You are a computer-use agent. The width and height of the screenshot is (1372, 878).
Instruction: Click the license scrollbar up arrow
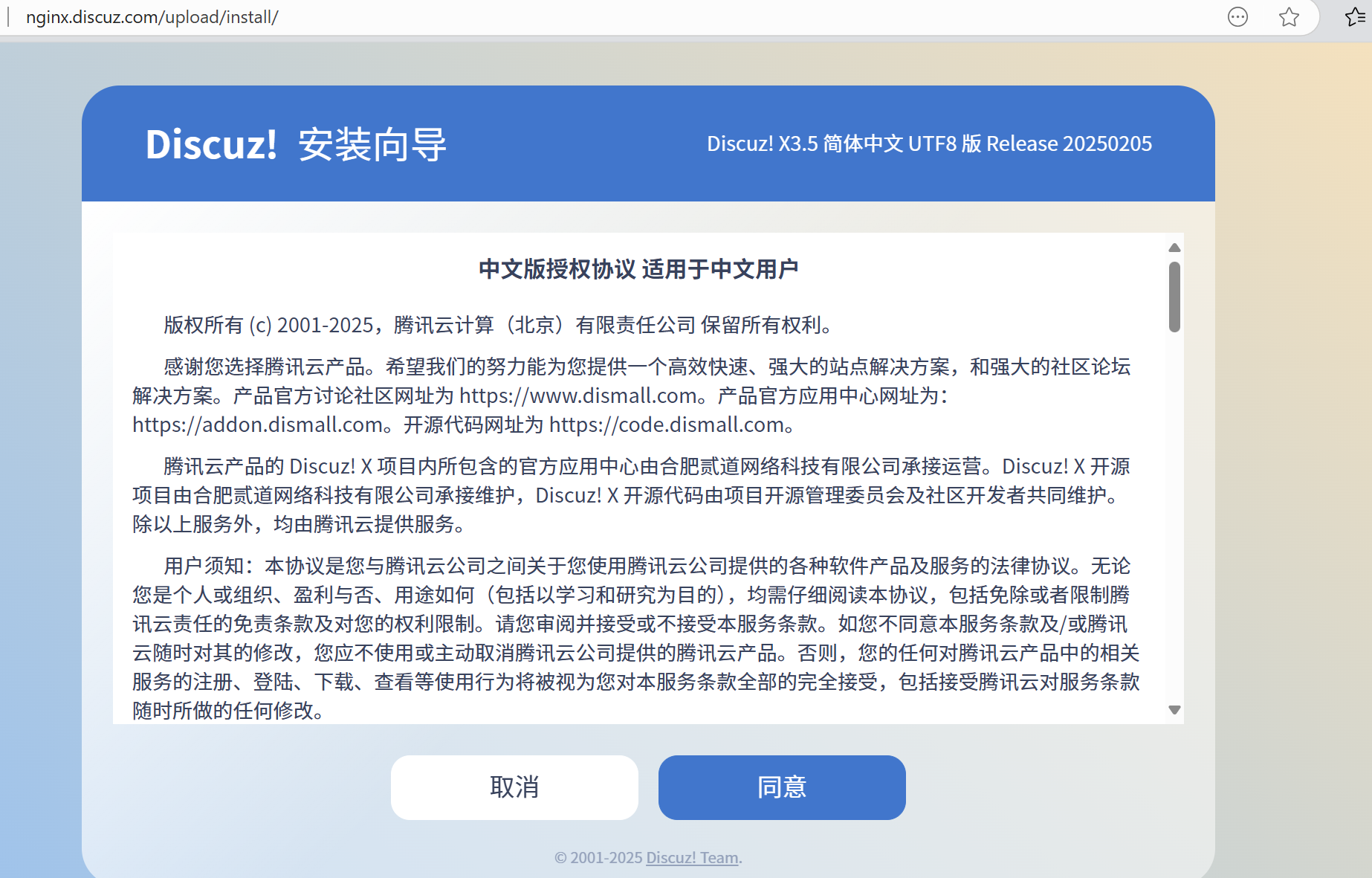(x=1174, y=248)
